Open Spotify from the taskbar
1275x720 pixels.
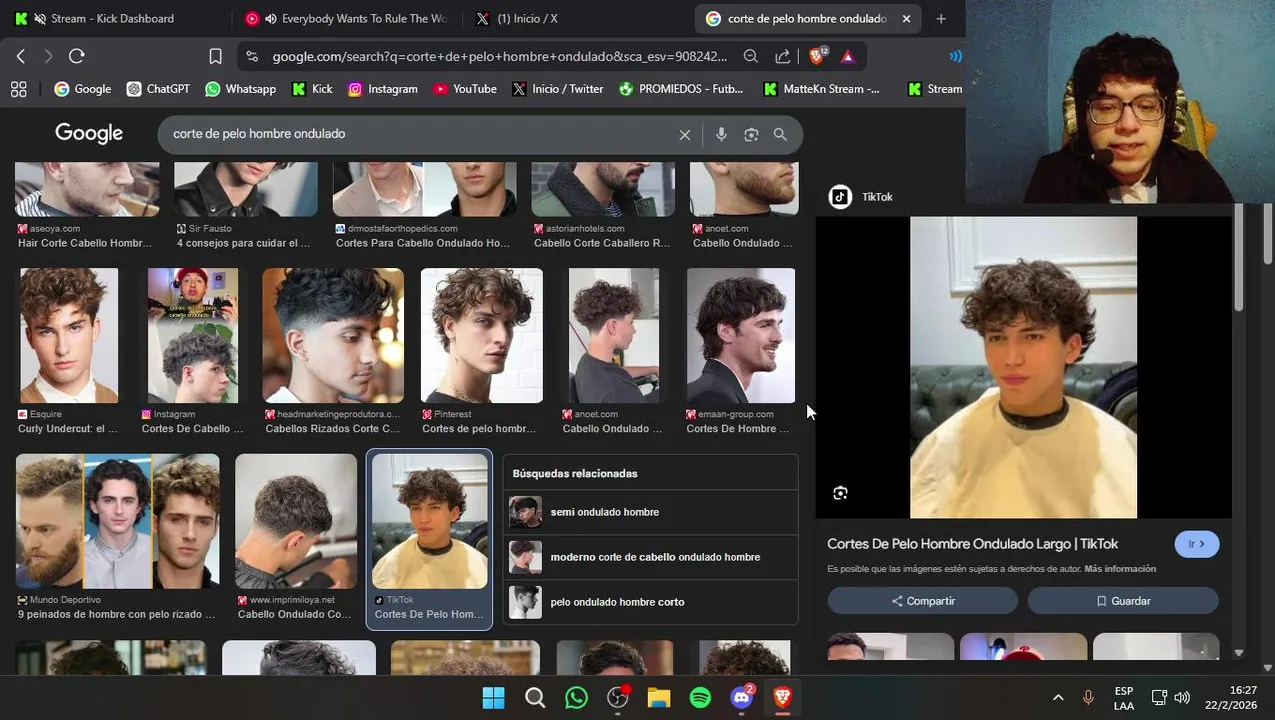700,698
